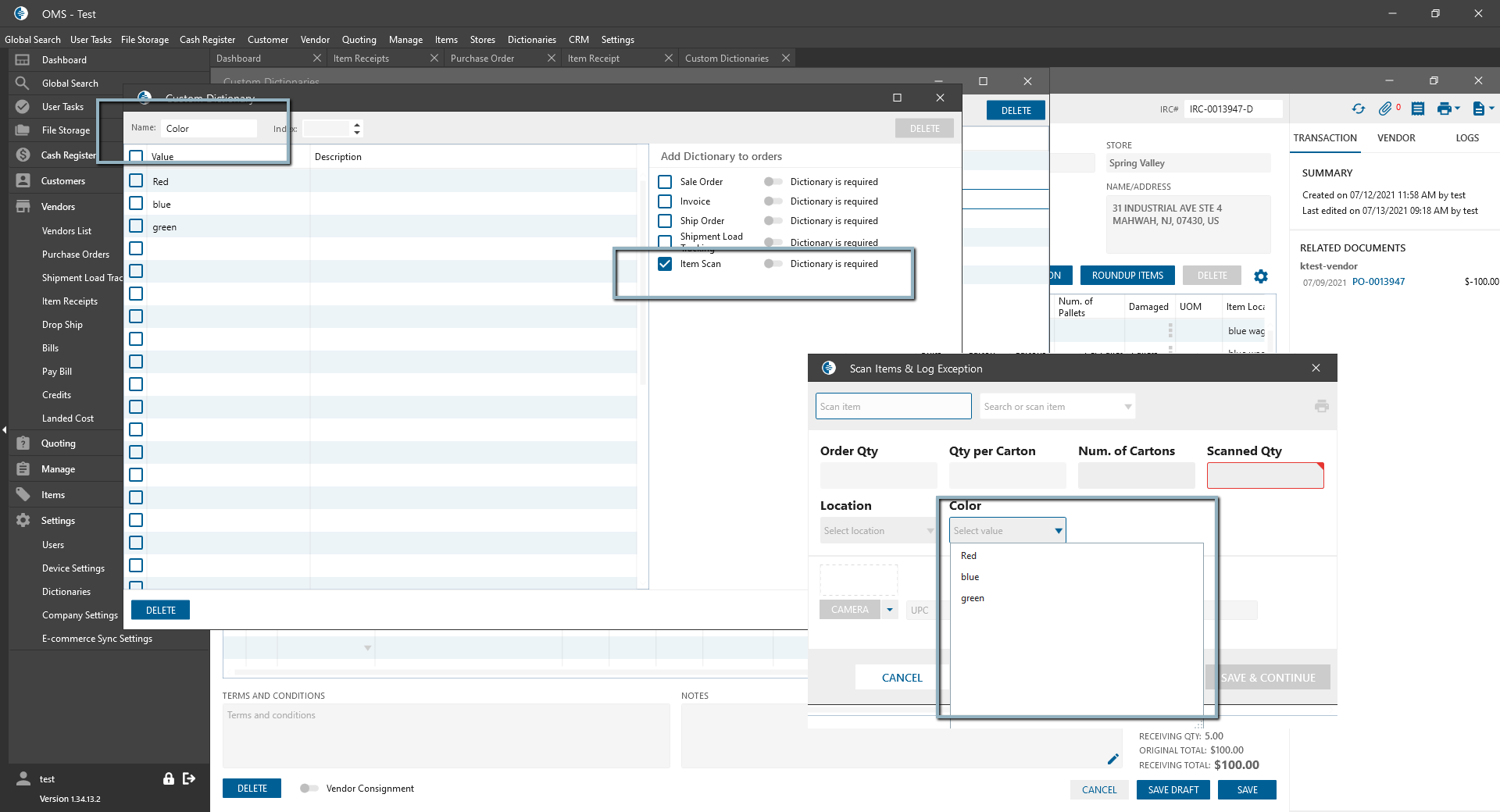Open the PO-0013947 related document link

point(1378,282)
